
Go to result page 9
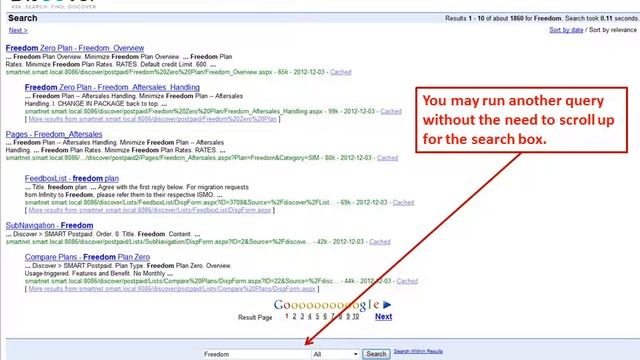pyautogui.click(x=348, y=316)
